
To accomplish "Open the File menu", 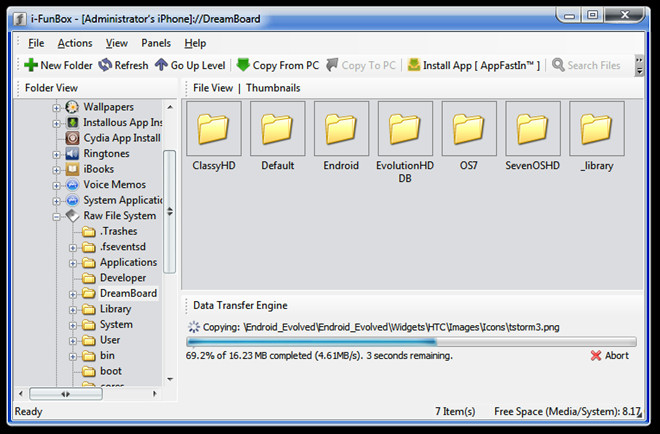I will [36, 43].
